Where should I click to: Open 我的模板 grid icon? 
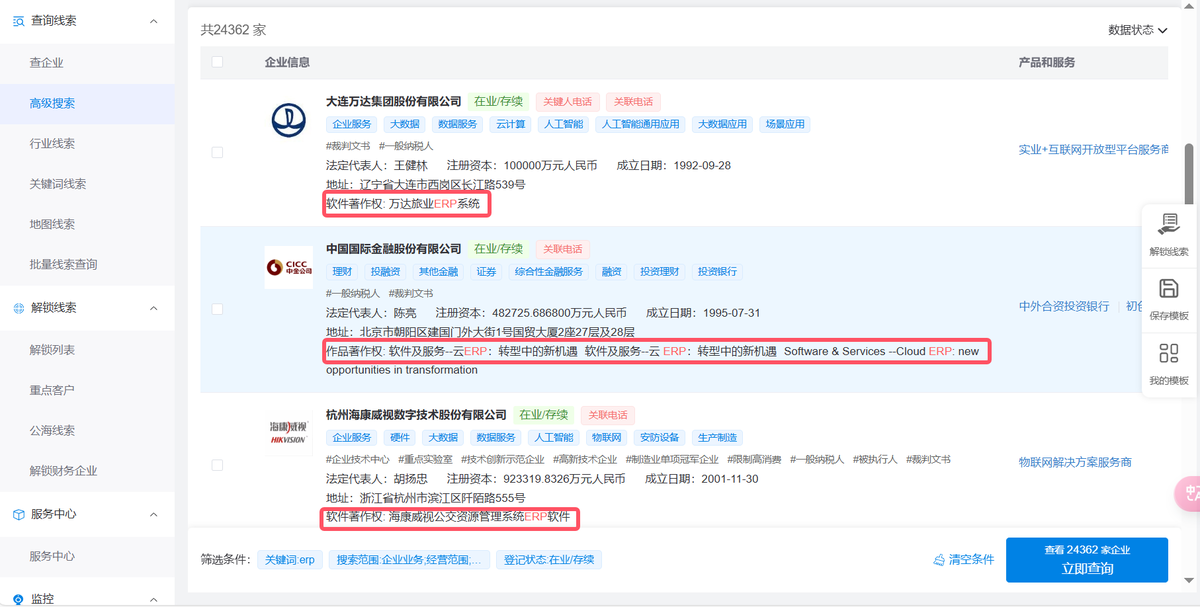tap(1169, 353)
